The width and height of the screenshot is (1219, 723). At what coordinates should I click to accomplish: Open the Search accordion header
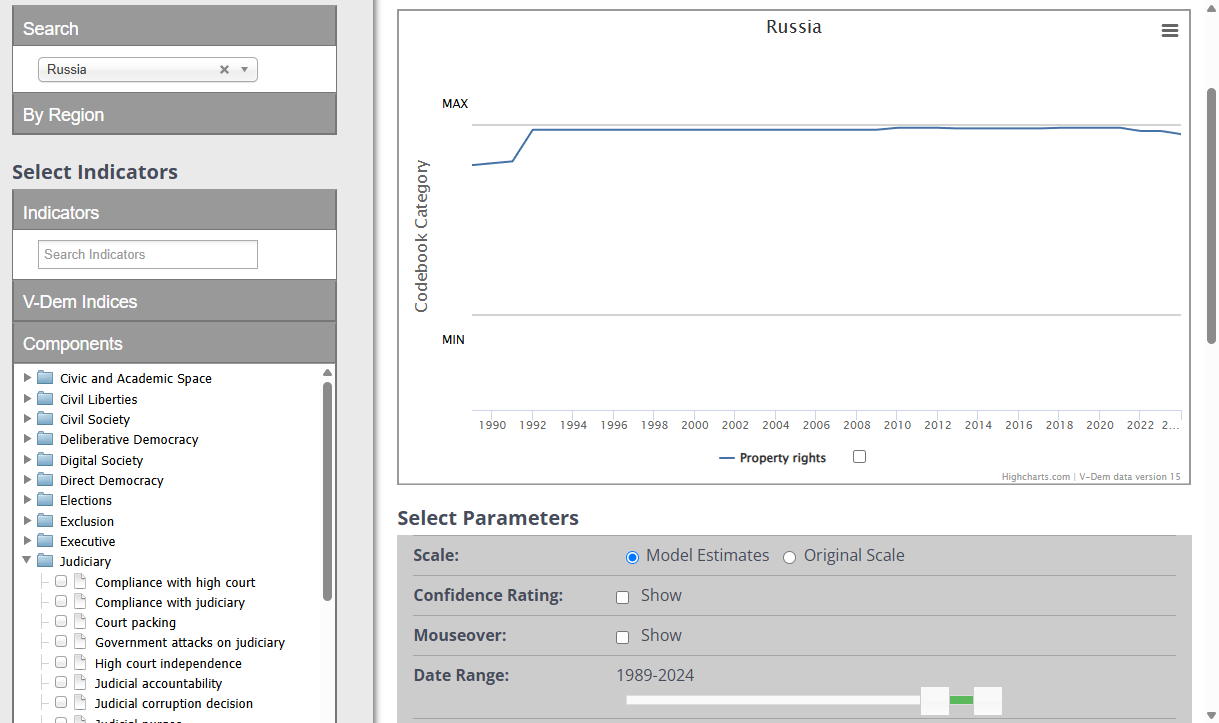(174, 26)
